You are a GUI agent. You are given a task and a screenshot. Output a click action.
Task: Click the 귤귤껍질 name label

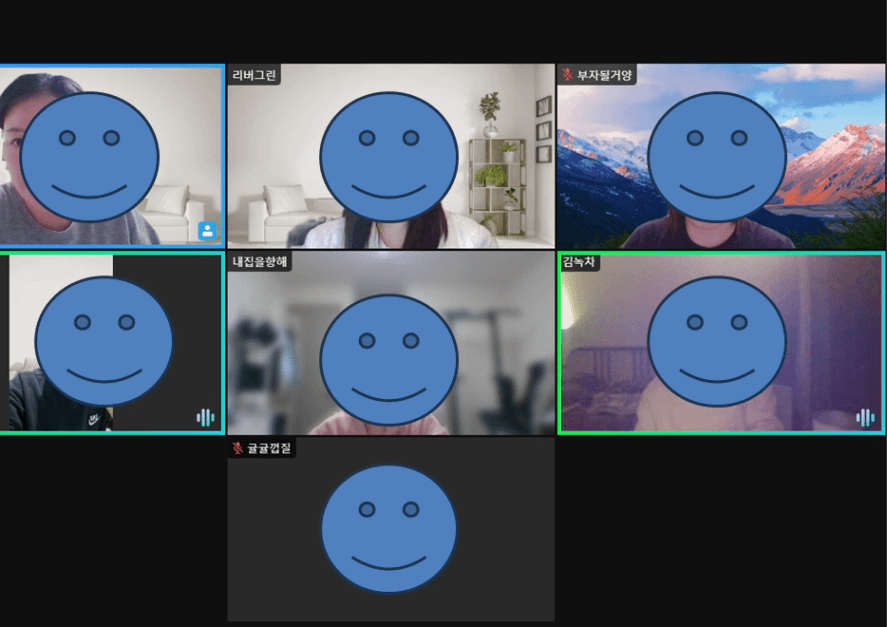[268, 448]
